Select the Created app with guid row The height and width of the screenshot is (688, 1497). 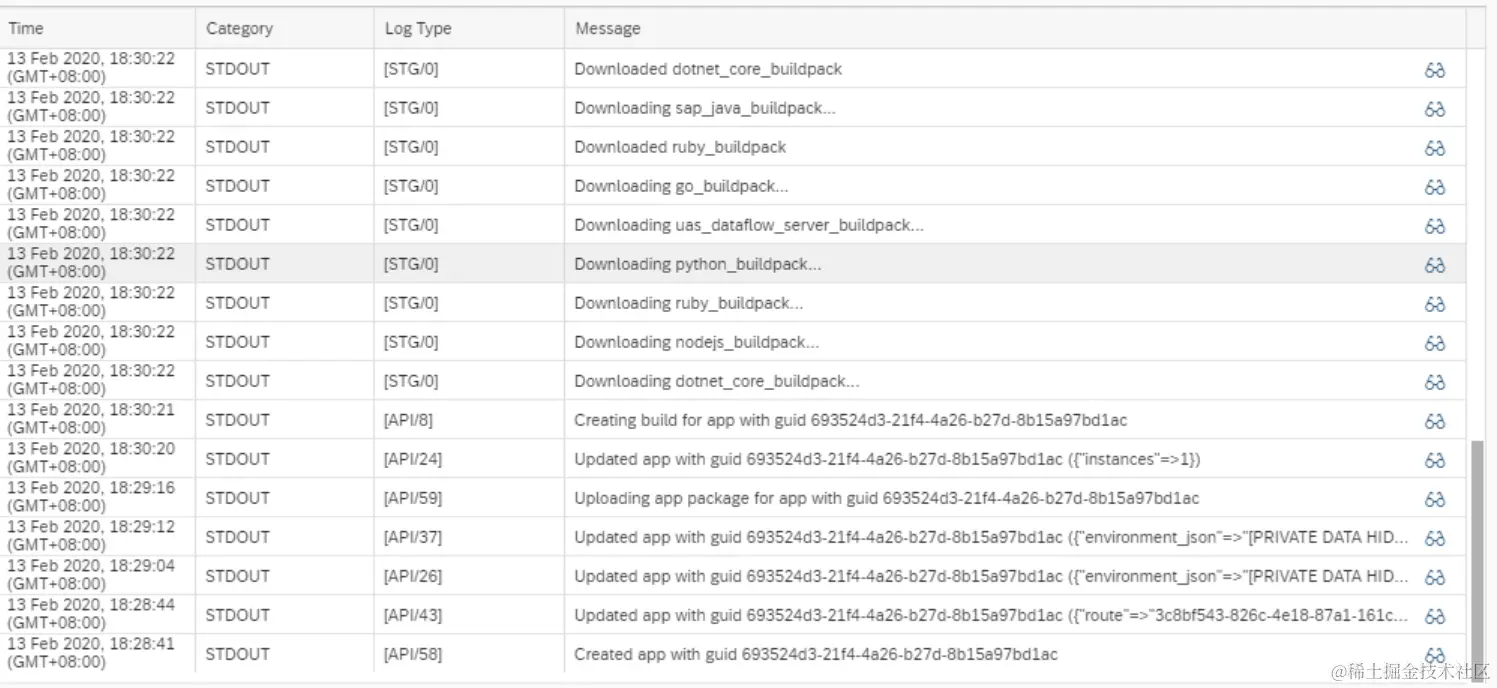pyautogui.click(x=733, y=654)
